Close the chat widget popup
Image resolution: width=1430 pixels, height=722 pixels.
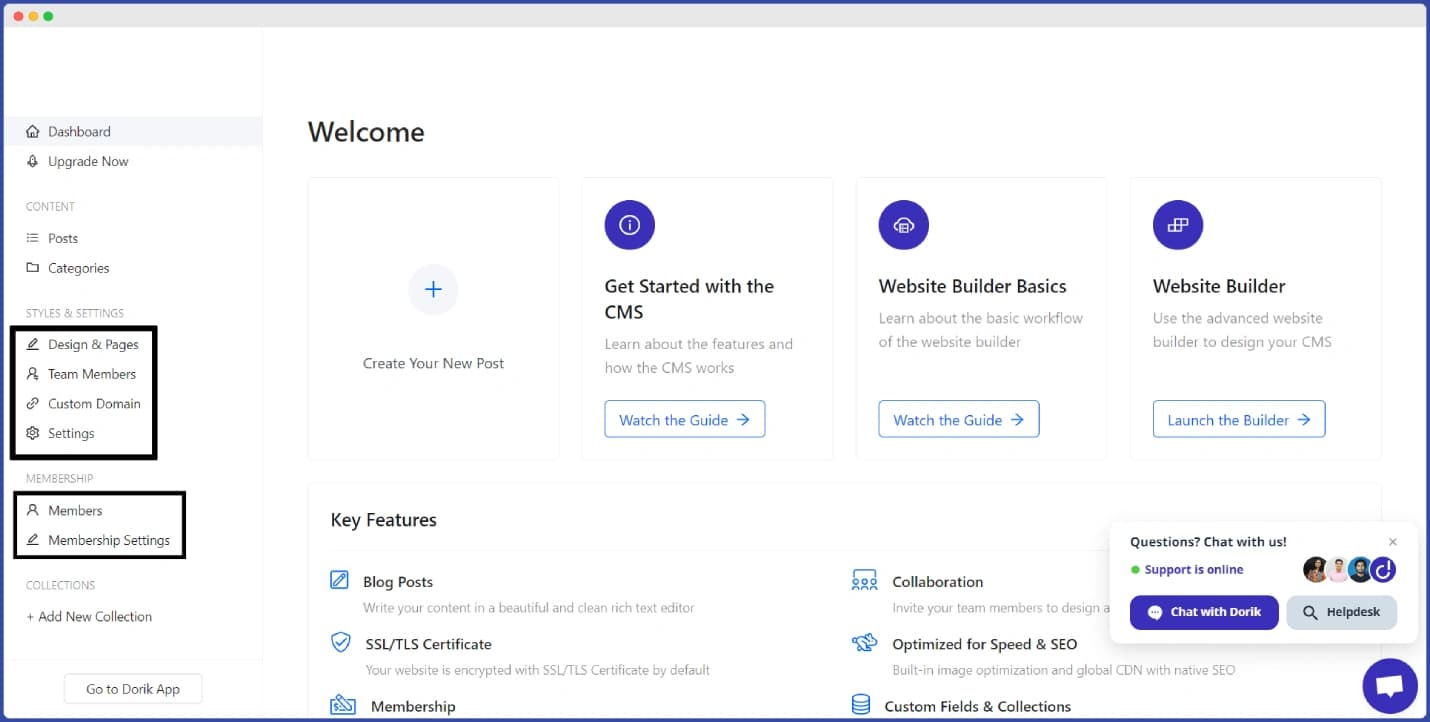click(x=1393, y=542)
